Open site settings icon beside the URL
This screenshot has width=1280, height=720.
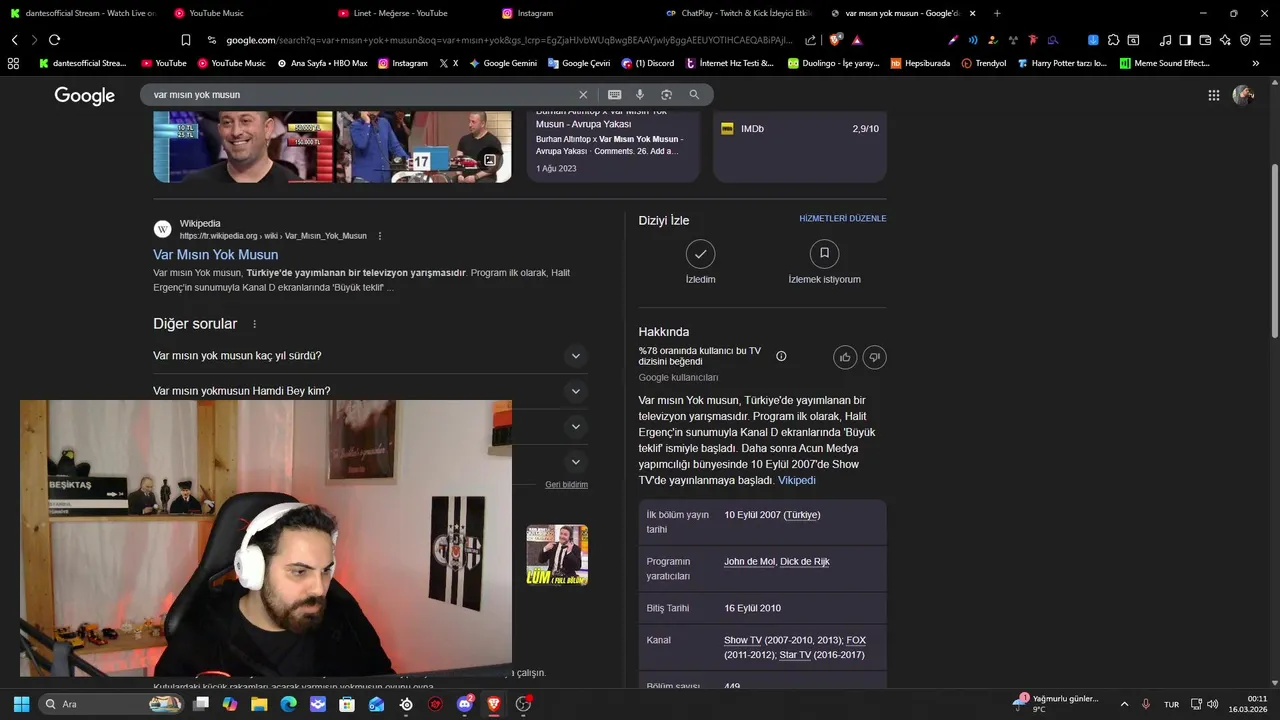tap(211, 40)
